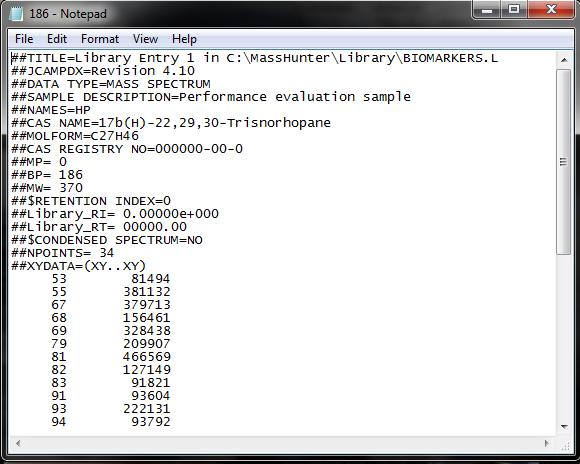Click the horizontal scrollbar track

click(282, 443)
